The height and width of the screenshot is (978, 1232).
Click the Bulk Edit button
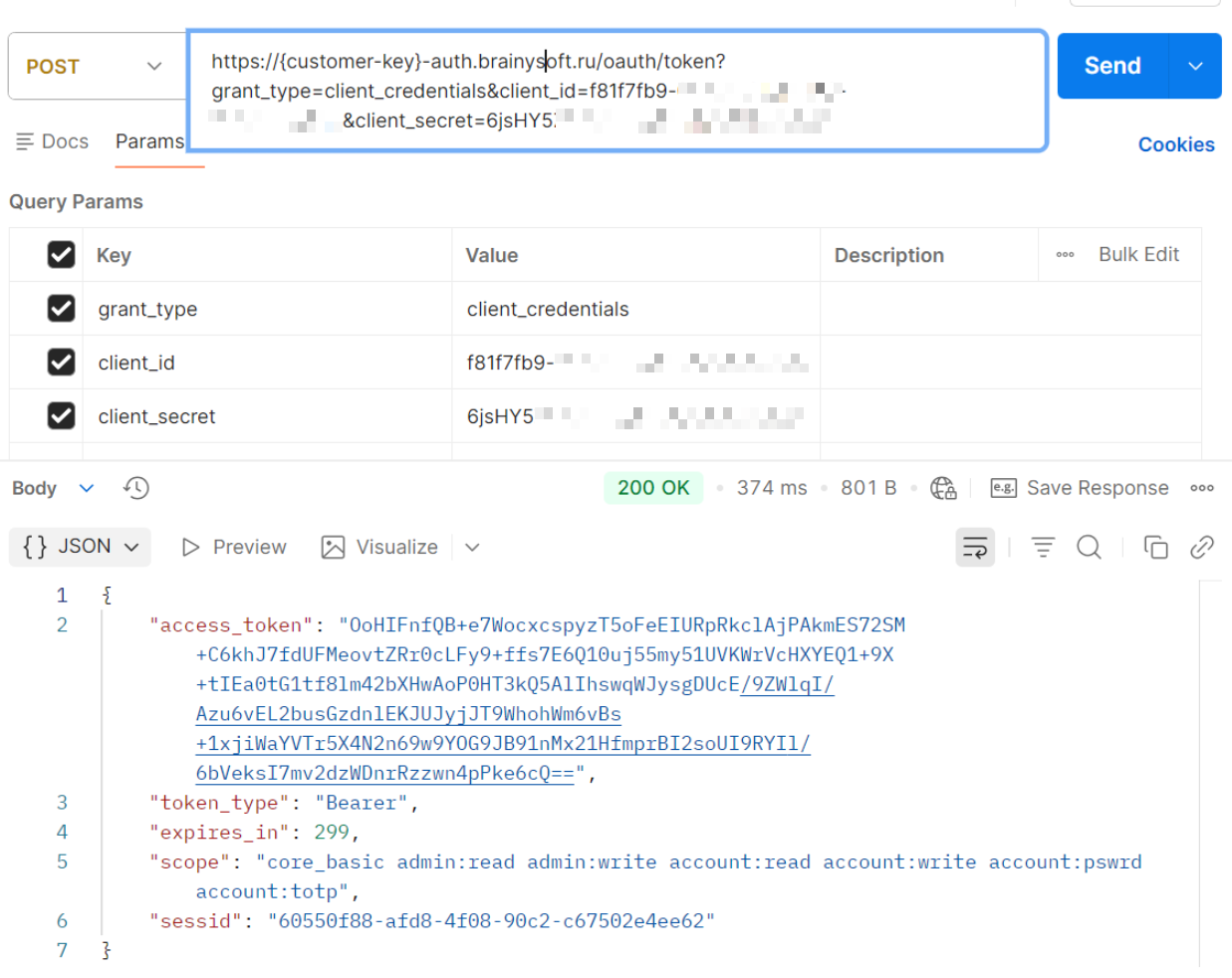pos(1137,255)
